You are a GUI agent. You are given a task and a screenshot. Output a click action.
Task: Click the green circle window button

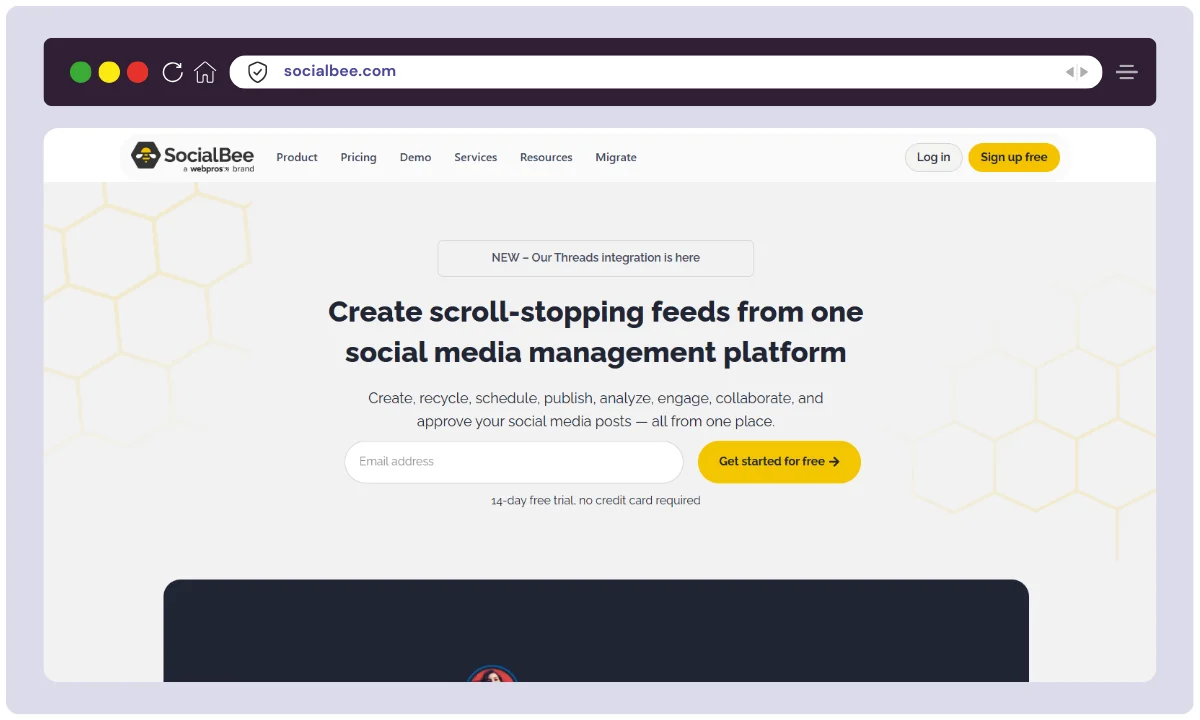click(81, 72)
